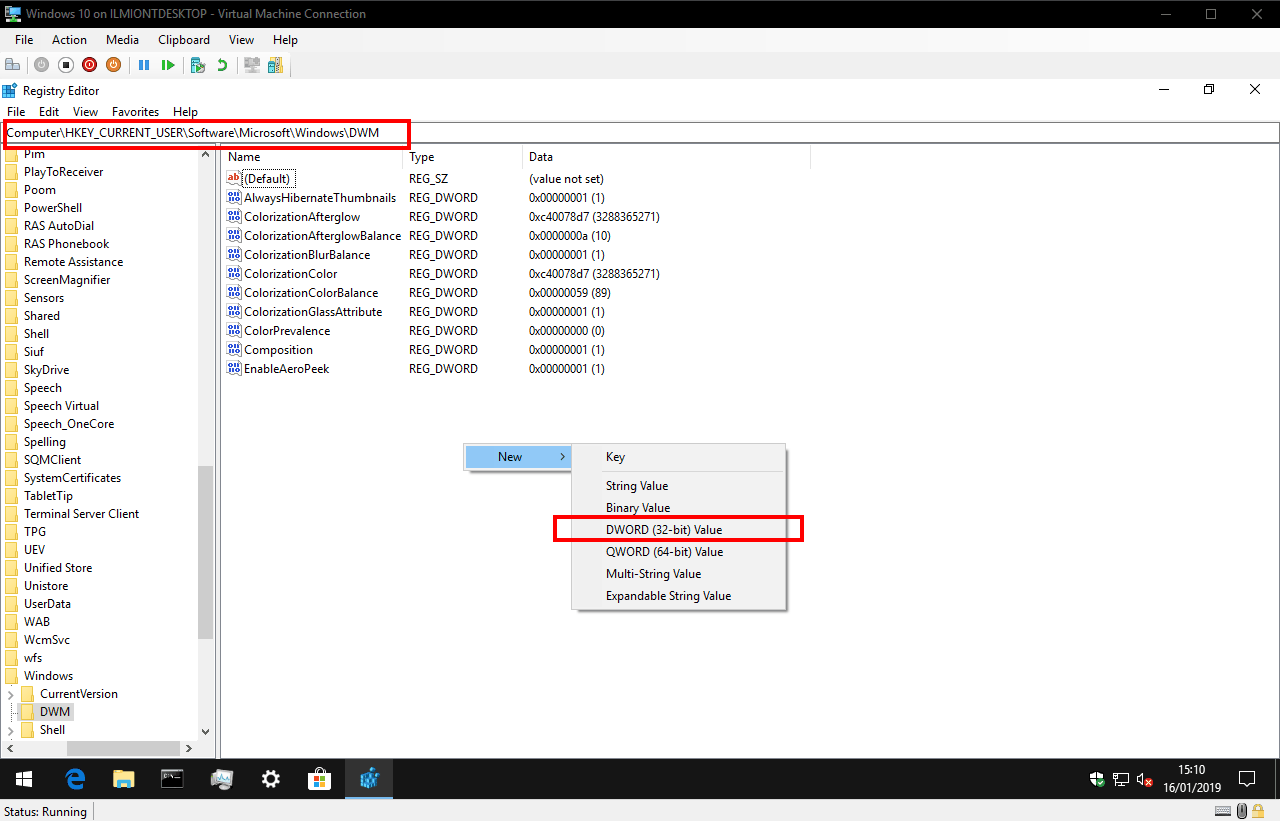Viewport: 1280px width, 821px height.
Task: Open the Clipboard menu
Action: (x=184, y=40)
